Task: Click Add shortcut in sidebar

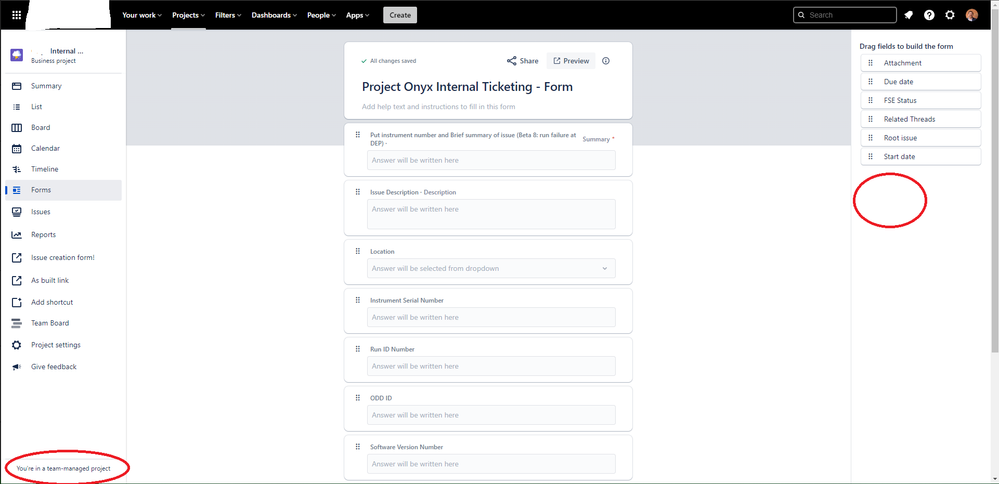Action: pos(63,302)
